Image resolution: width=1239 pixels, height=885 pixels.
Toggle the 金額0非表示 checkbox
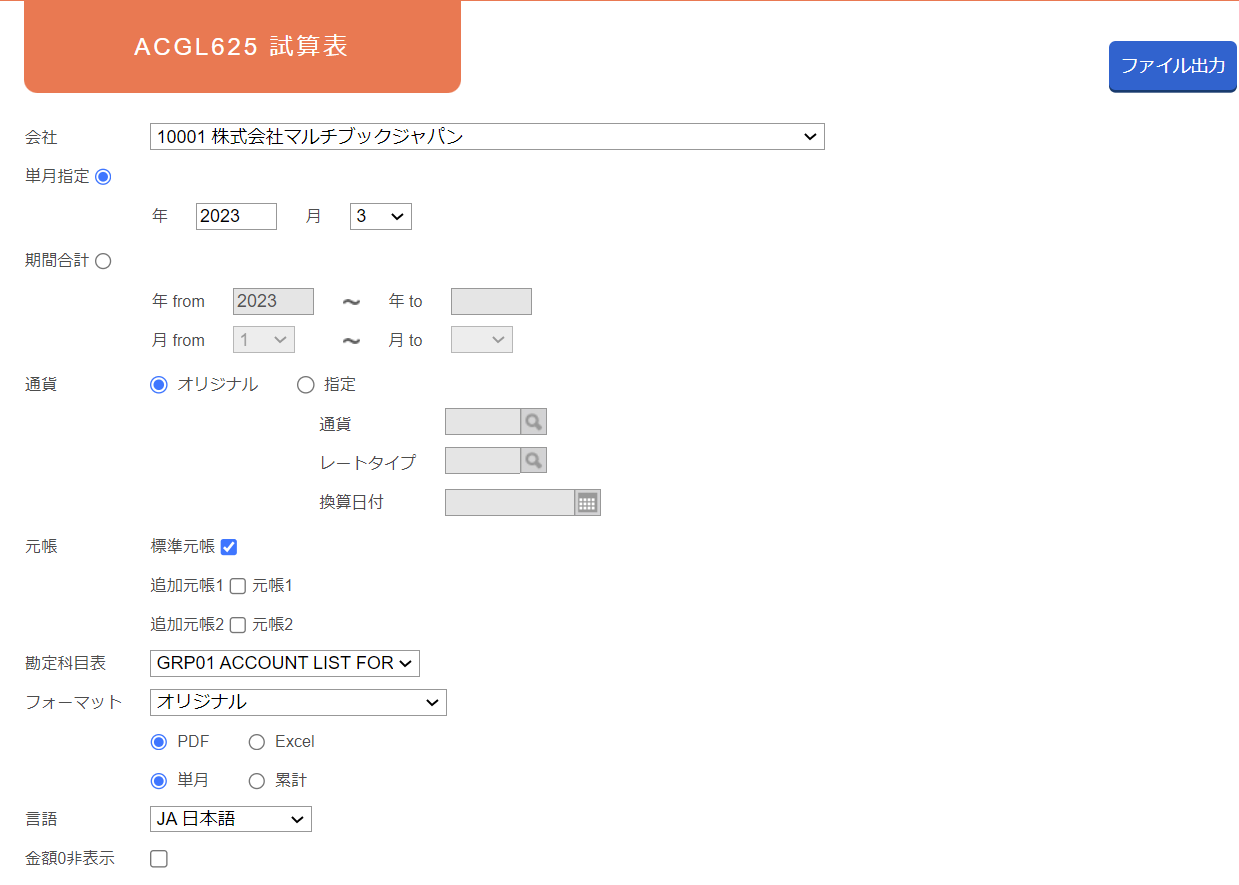[159, 858]
